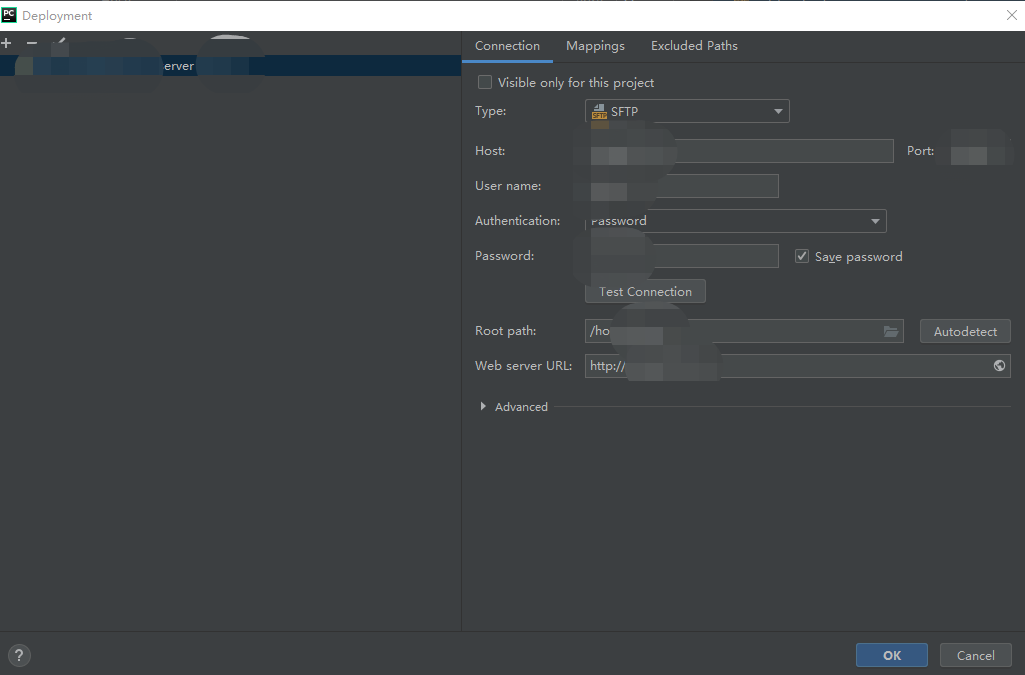
Task: Select the server entry in the list
Action: coord(230,66)
